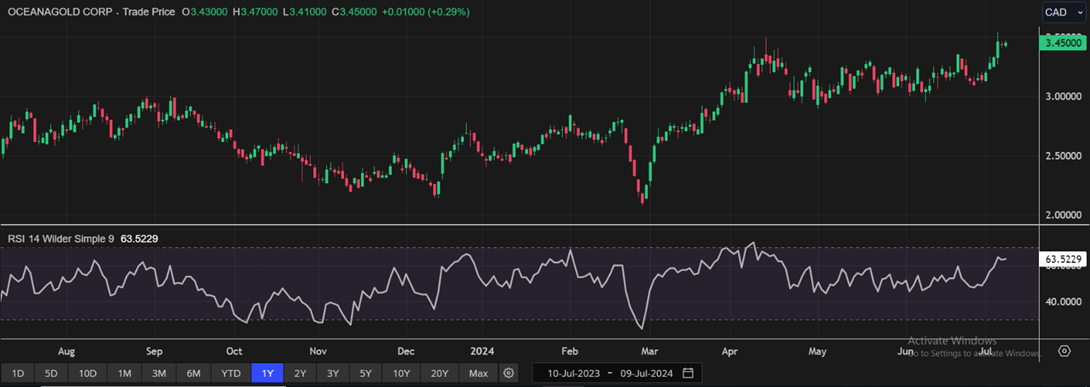Image resolution: width=1090 pixels, height=387 pixels.
Task: Click the Aug label on time axis
Action: 66,352
